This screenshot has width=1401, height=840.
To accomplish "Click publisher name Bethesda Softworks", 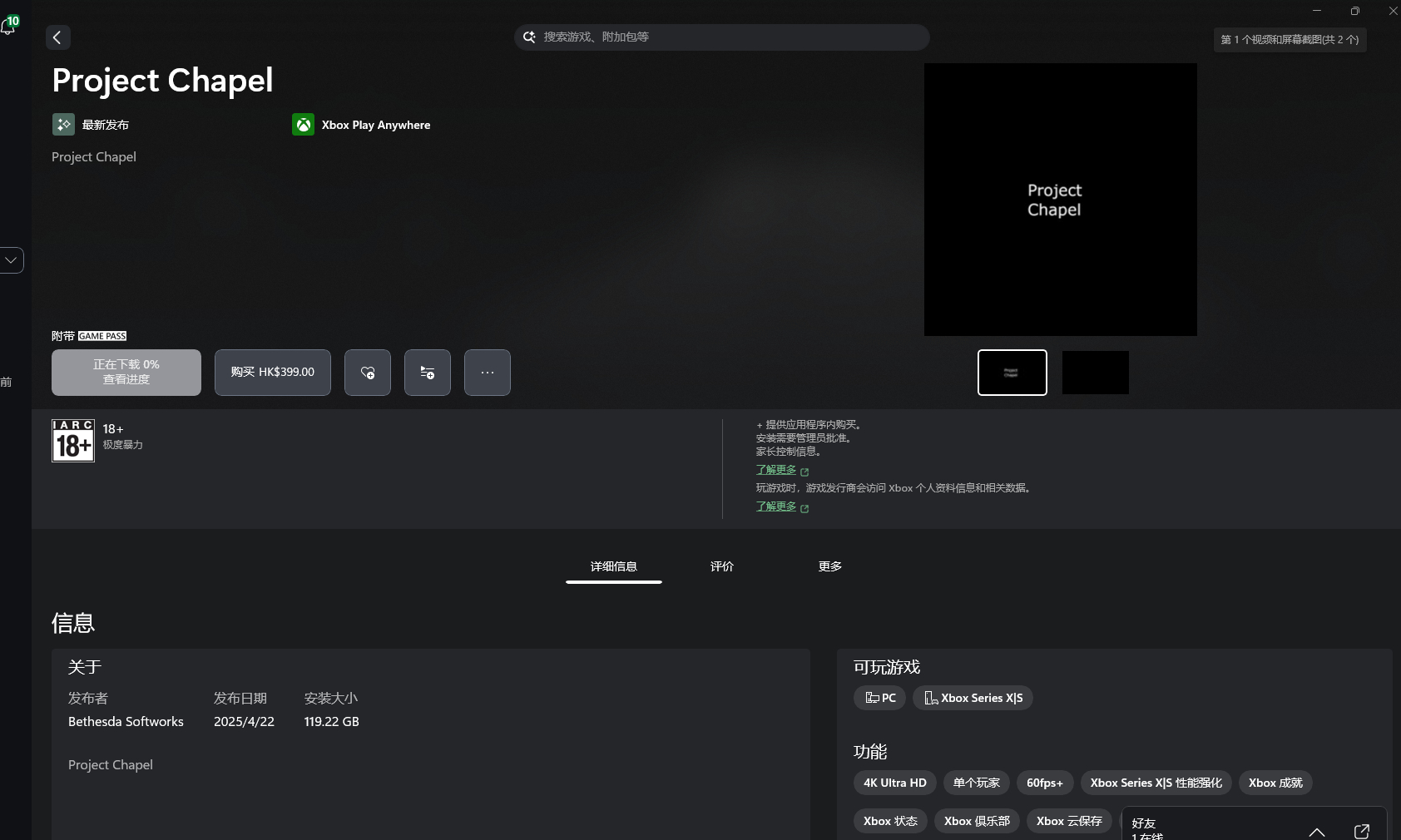I will [x=126, y=722].
